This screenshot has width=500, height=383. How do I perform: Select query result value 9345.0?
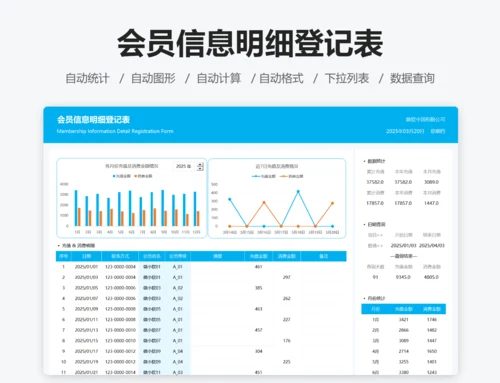403,277
